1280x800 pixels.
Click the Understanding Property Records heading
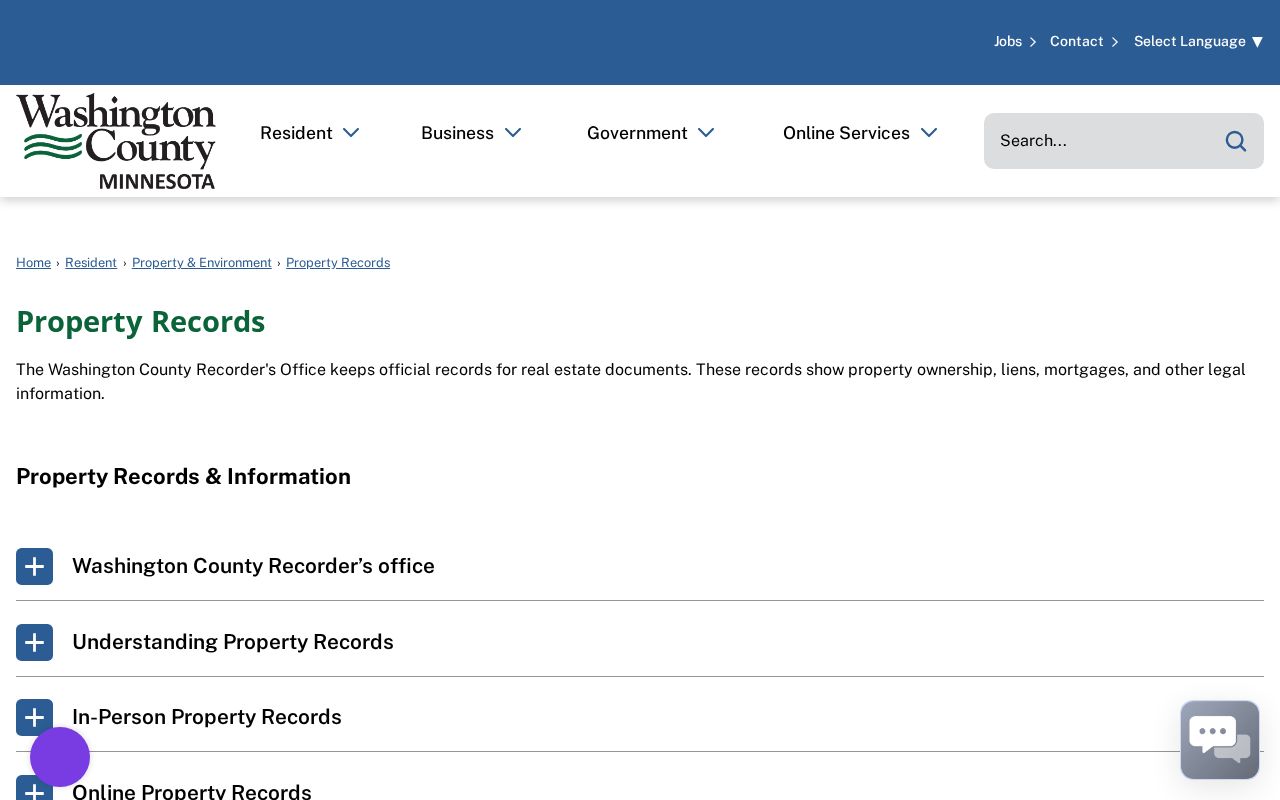[233, 642]
